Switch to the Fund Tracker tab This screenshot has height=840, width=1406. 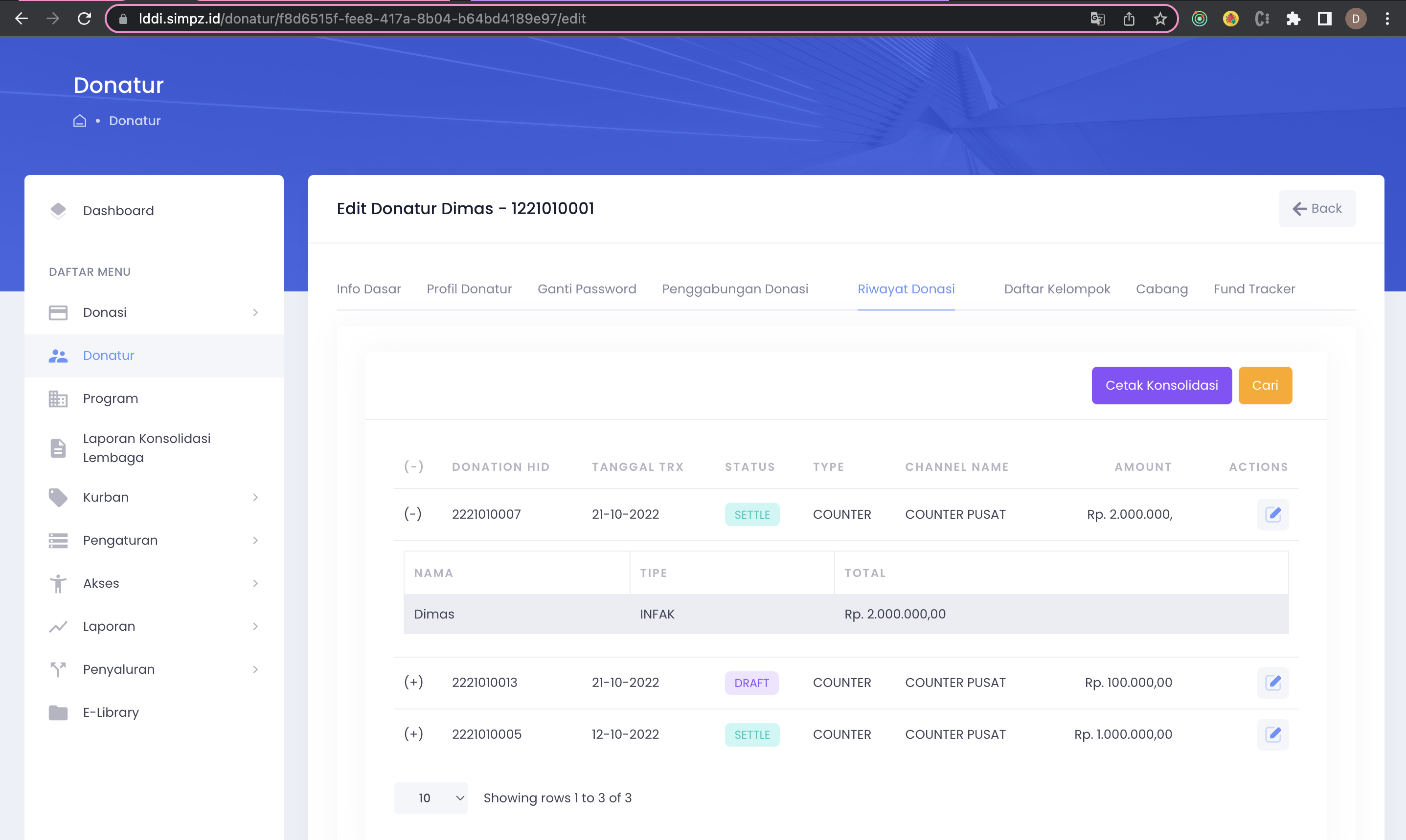(1254, 288)
